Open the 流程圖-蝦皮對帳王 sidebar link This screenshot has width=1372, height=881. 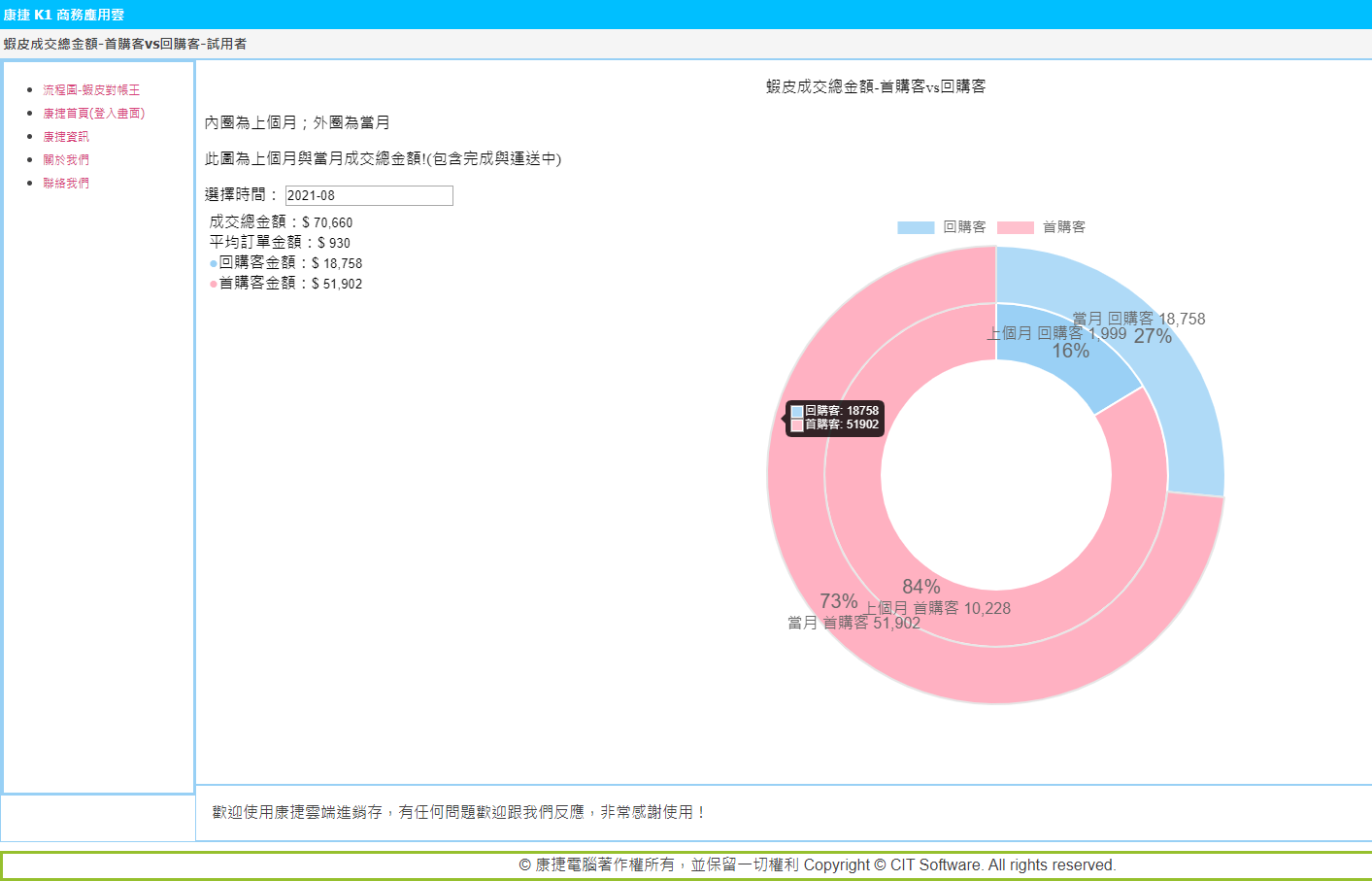pos(91,90)
